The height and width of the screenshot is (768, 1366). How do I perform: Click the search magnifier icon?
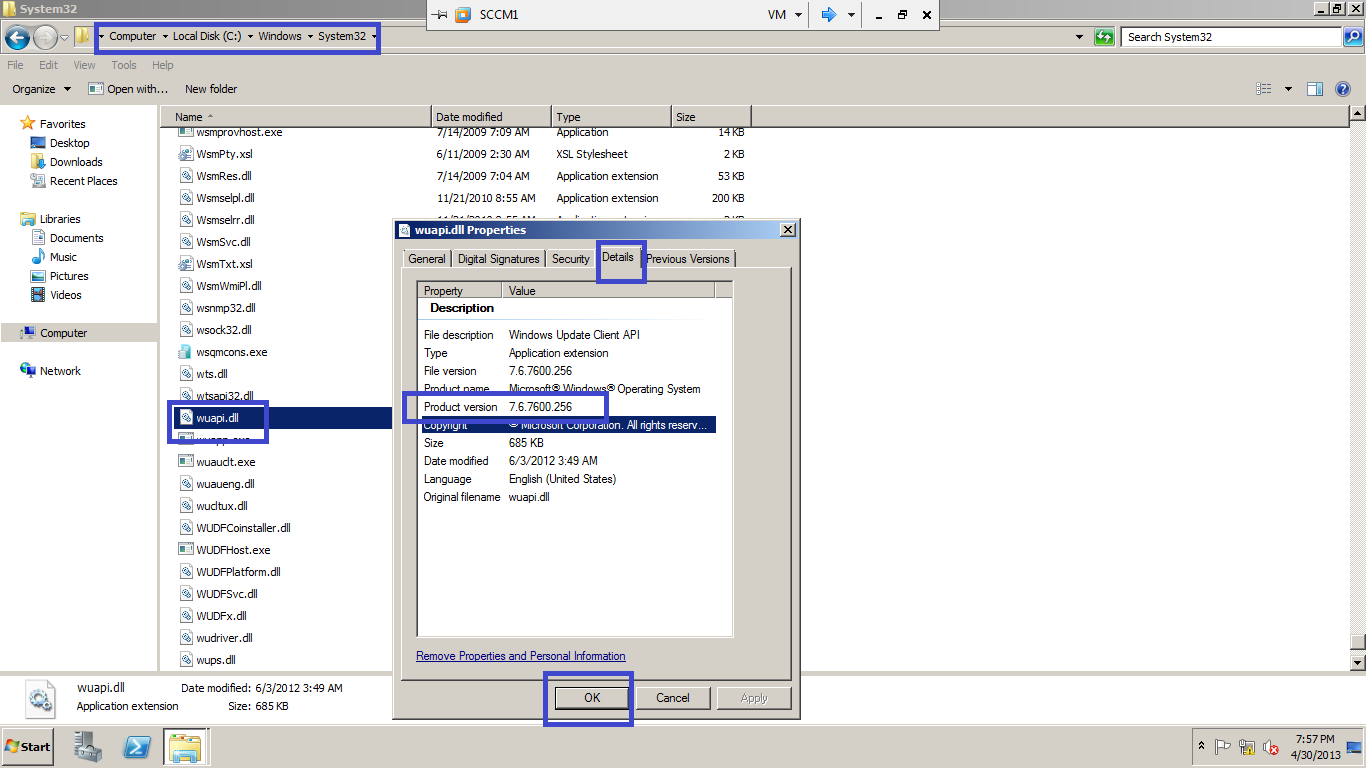click(1352, 37)
